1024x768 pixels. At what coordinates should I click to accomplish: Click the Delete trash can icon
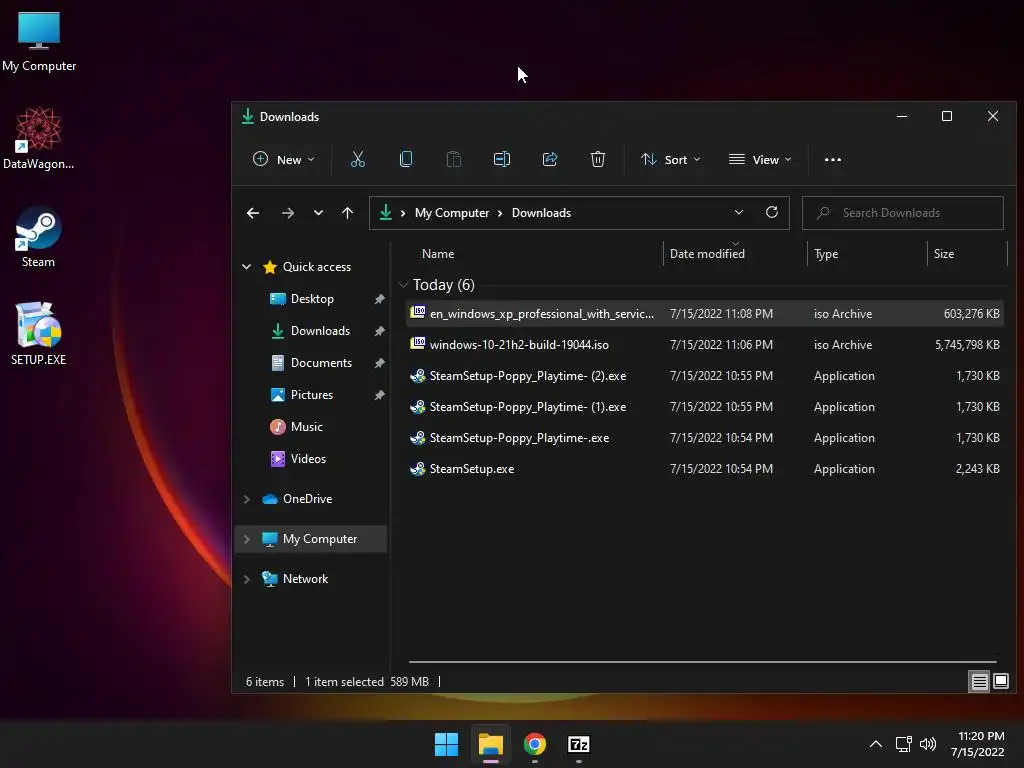(x=598, y=159)
